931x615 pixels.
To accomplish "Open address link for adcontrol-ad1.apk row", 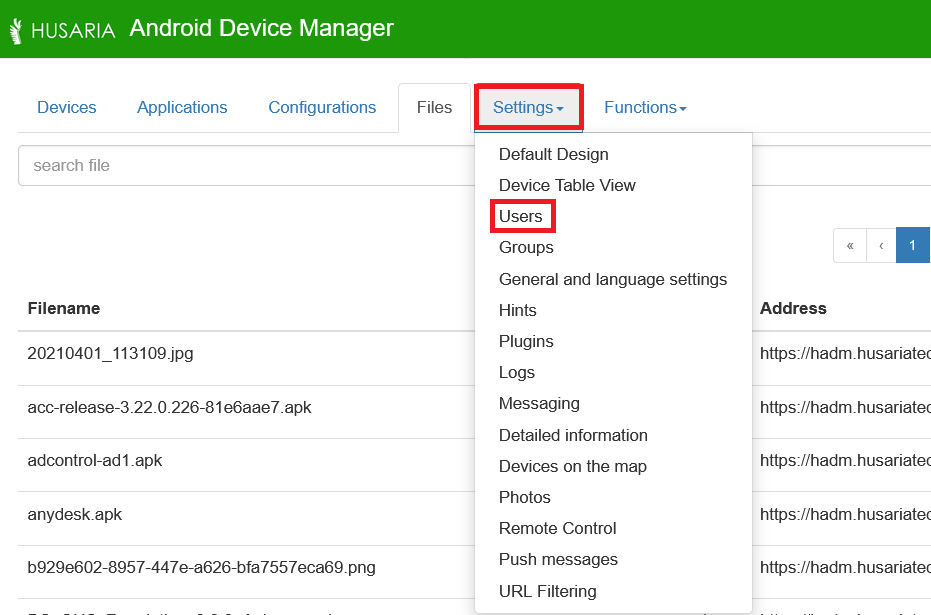I will (845, 461).
